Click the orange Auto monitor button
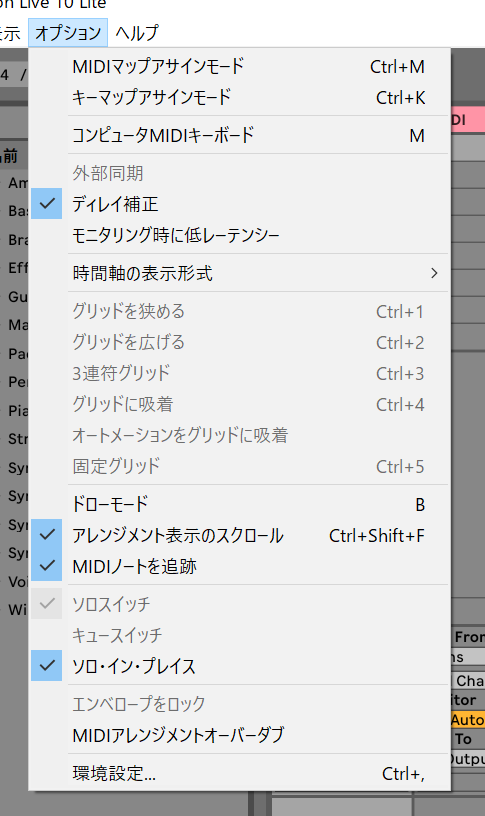This screenshot has width=485, height=816. (x=467, y=720)
